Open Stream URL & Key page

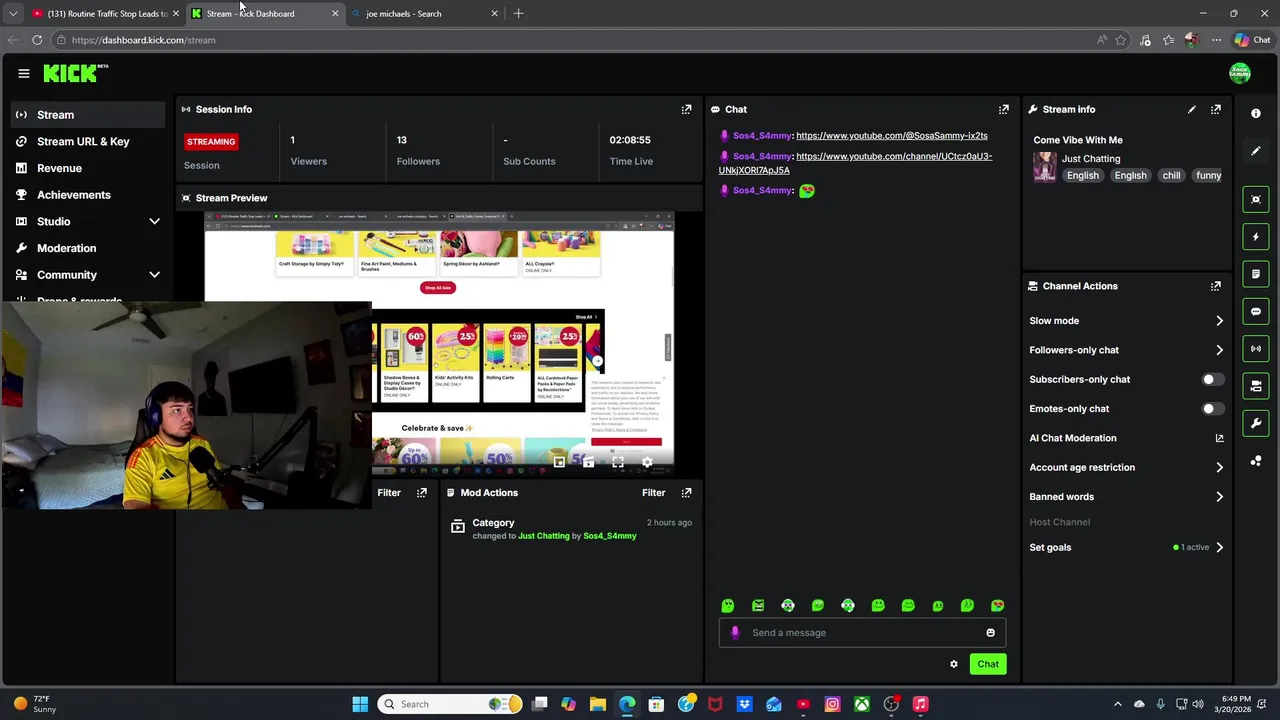click(88, 141)
